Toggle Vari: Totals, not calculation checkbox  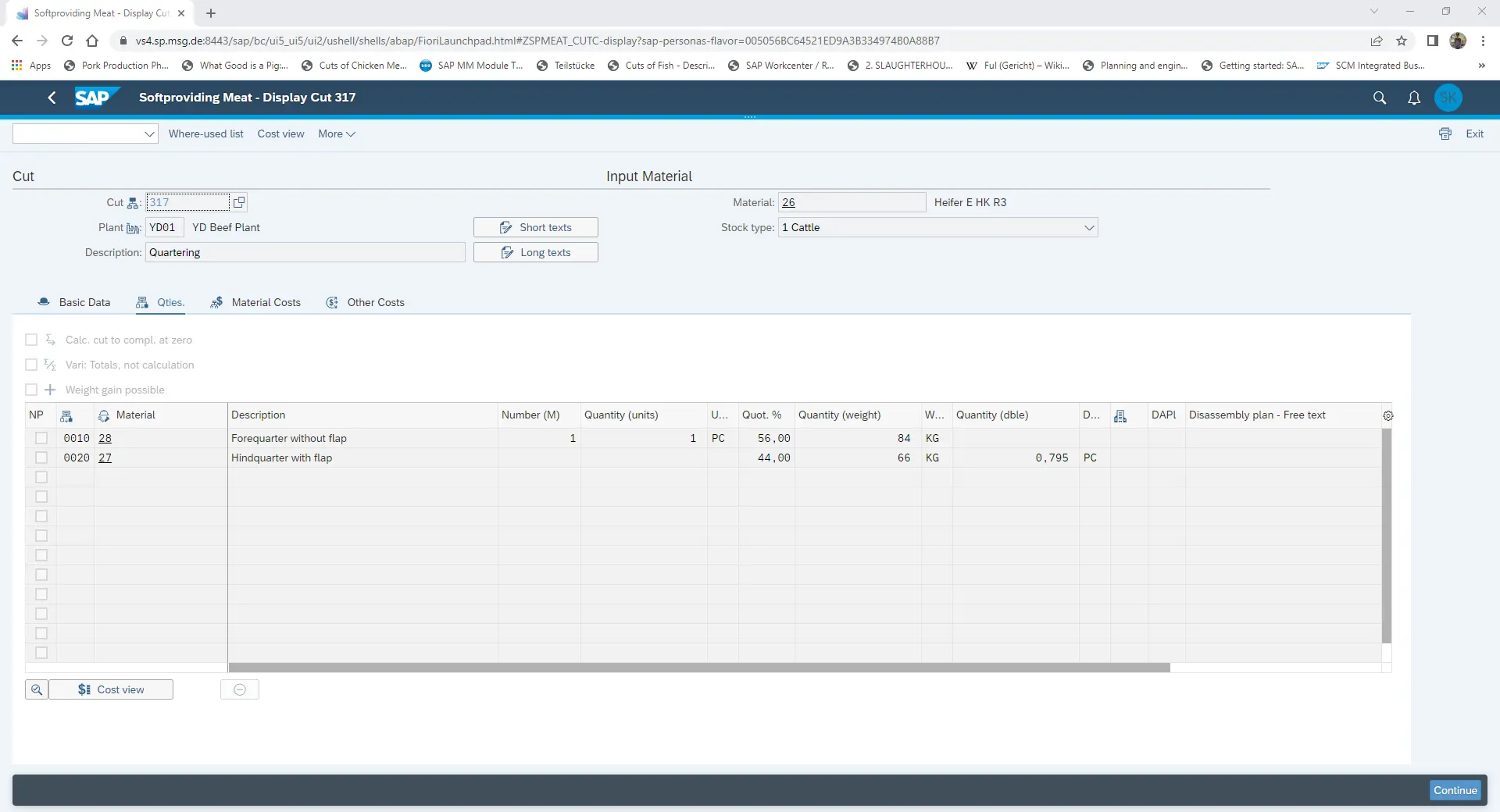coord(31,365)
